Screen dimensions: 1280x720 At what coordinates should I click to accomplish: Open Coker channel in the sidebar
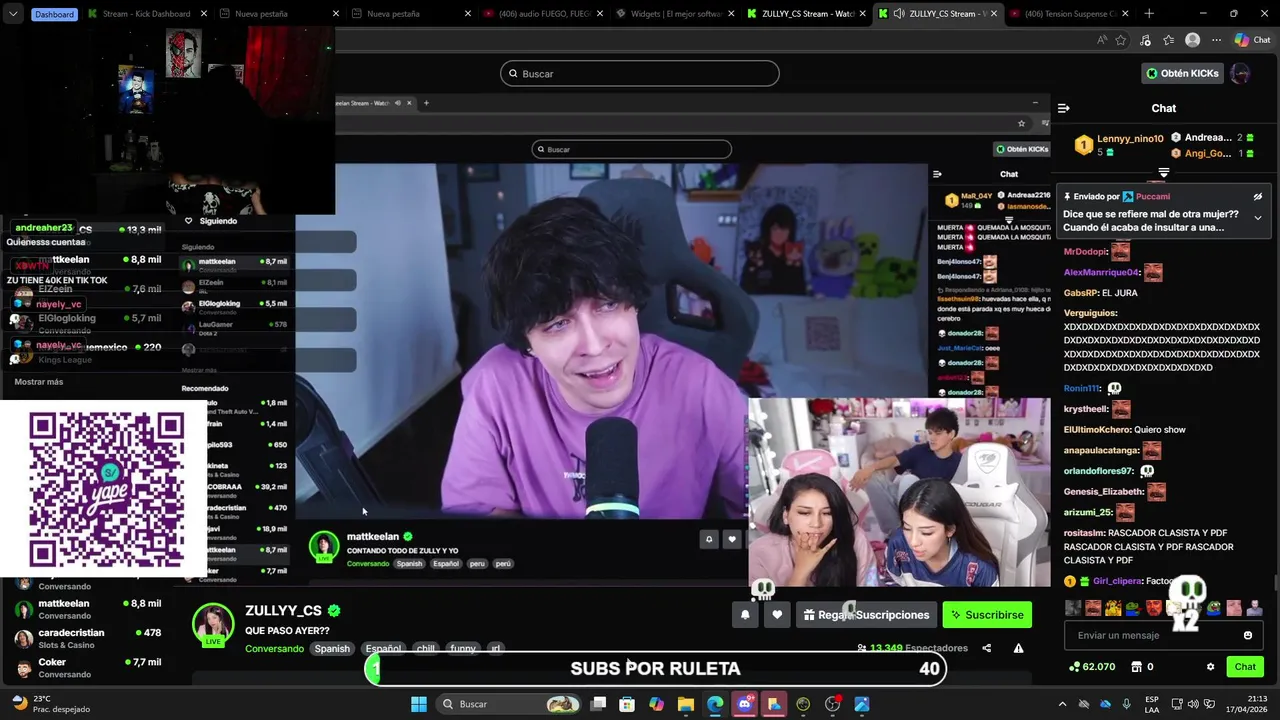(x=88, y=667)
